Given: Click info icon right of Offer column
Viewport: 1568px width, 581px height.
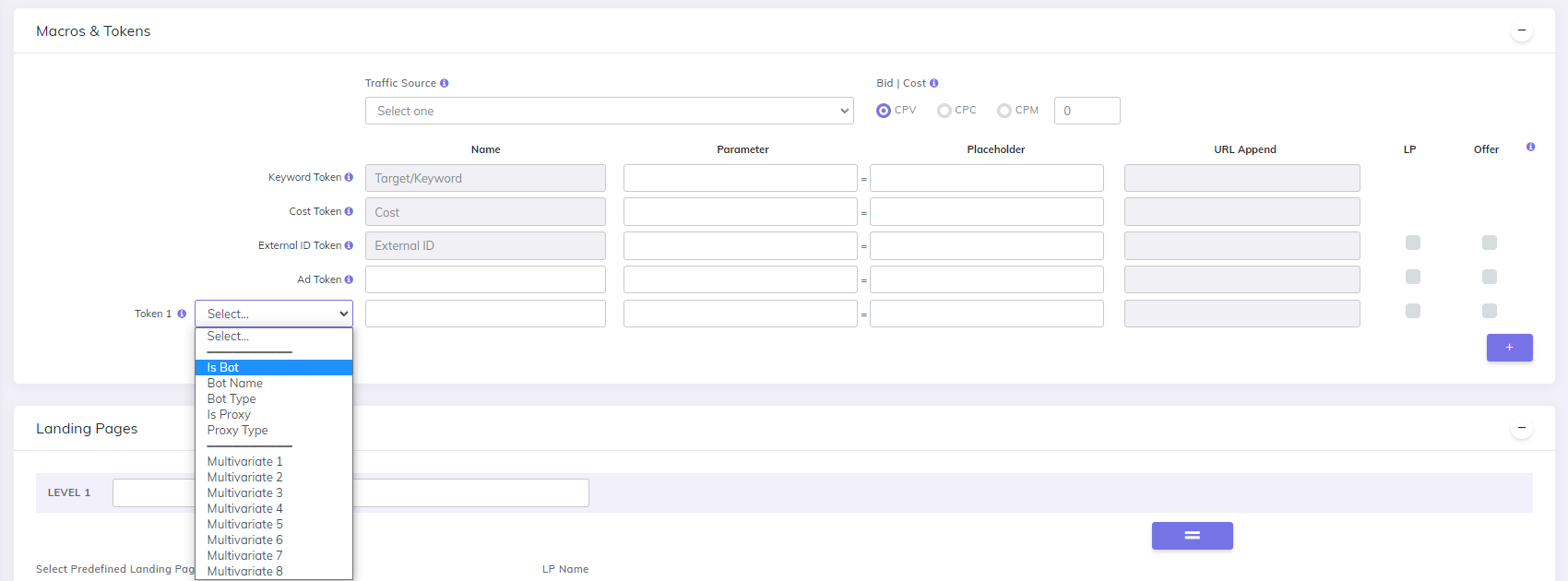Looking at the screenshot, I should (1530, 148).
